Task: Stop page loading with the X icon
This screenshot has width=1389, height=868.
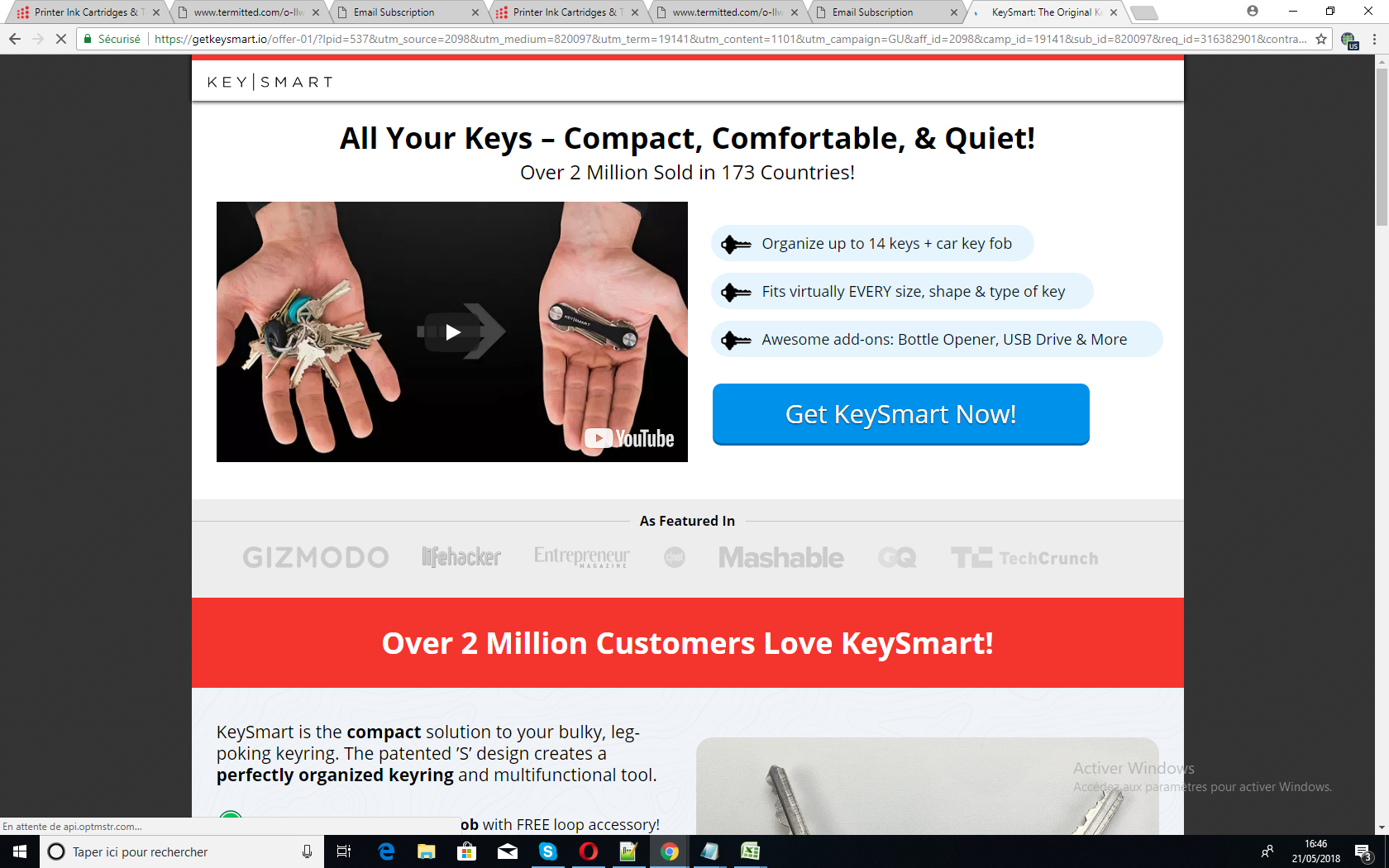Action: pyautogui.click(x=61, y=39)
